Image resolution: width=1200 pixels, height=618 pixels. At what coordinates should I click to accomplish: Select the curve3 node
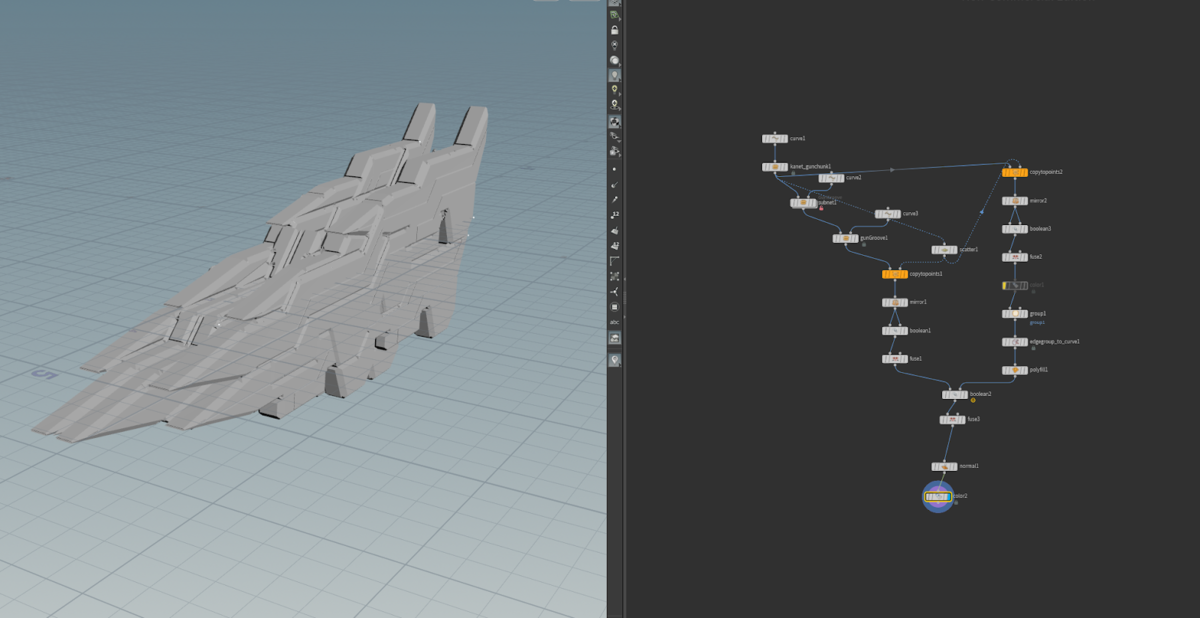887,214
